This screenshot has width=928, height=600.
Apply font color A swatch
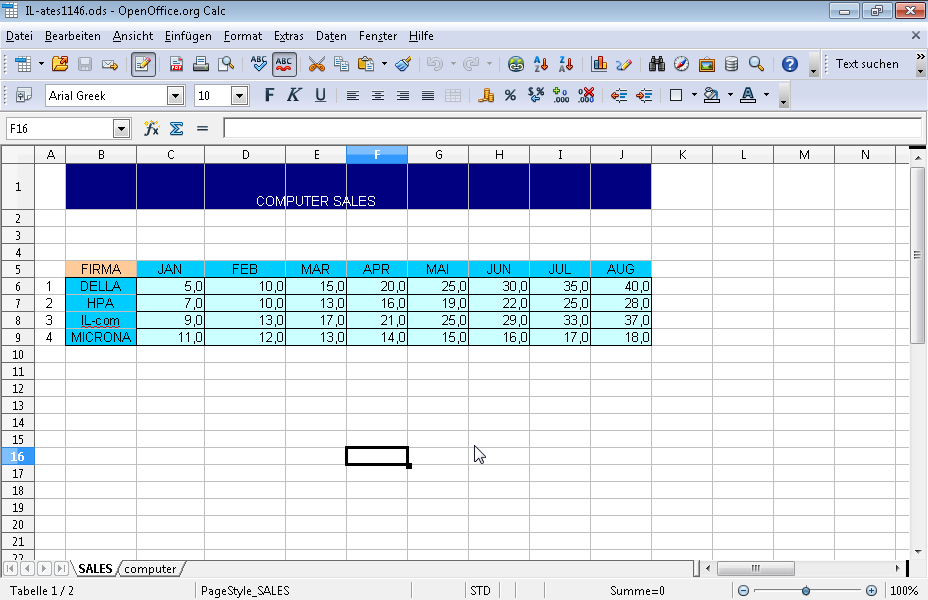click(x=748, y=95)
